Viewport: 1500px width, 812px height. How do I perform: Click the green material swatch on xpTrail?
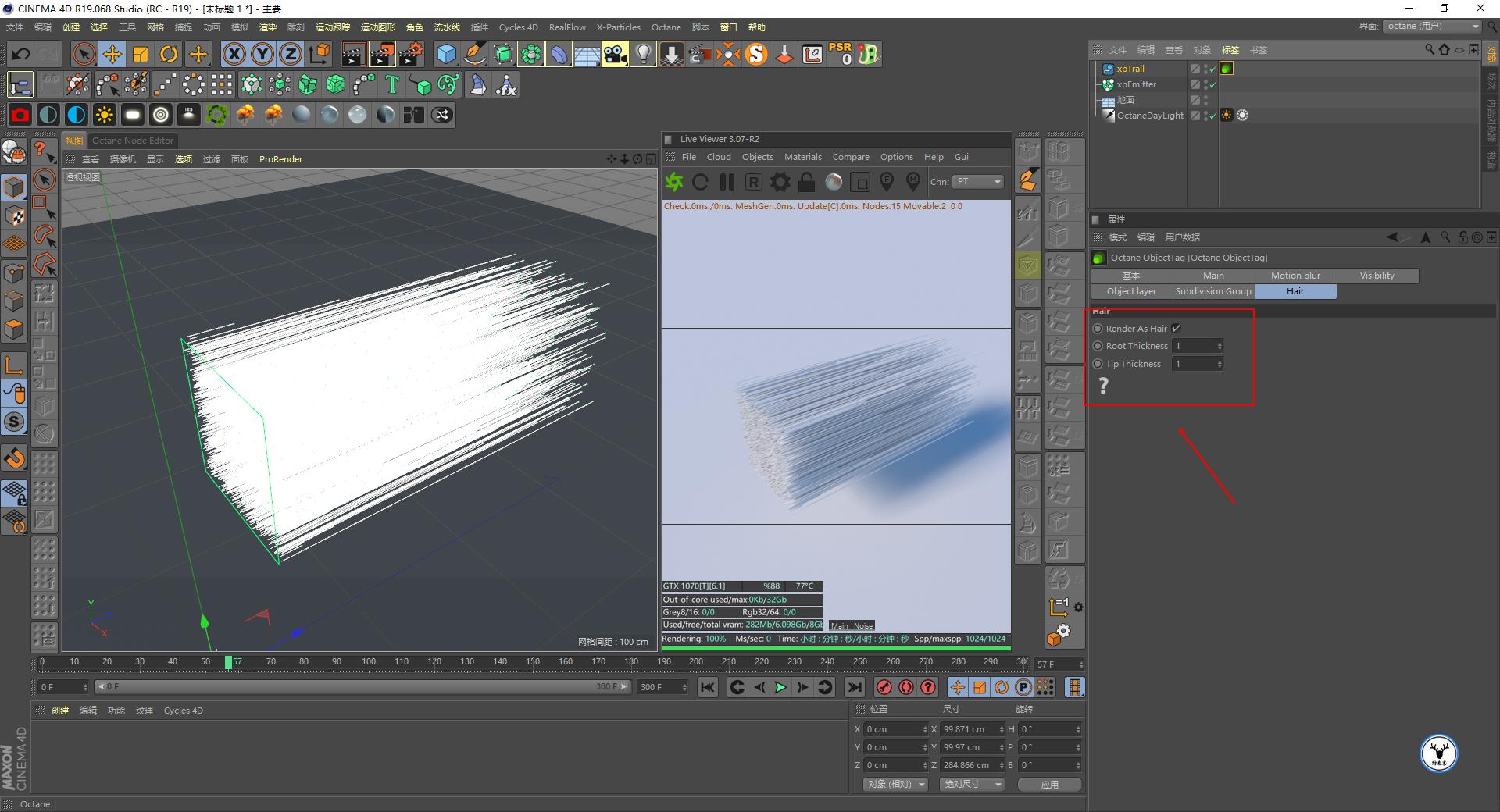pos(1227,69)
